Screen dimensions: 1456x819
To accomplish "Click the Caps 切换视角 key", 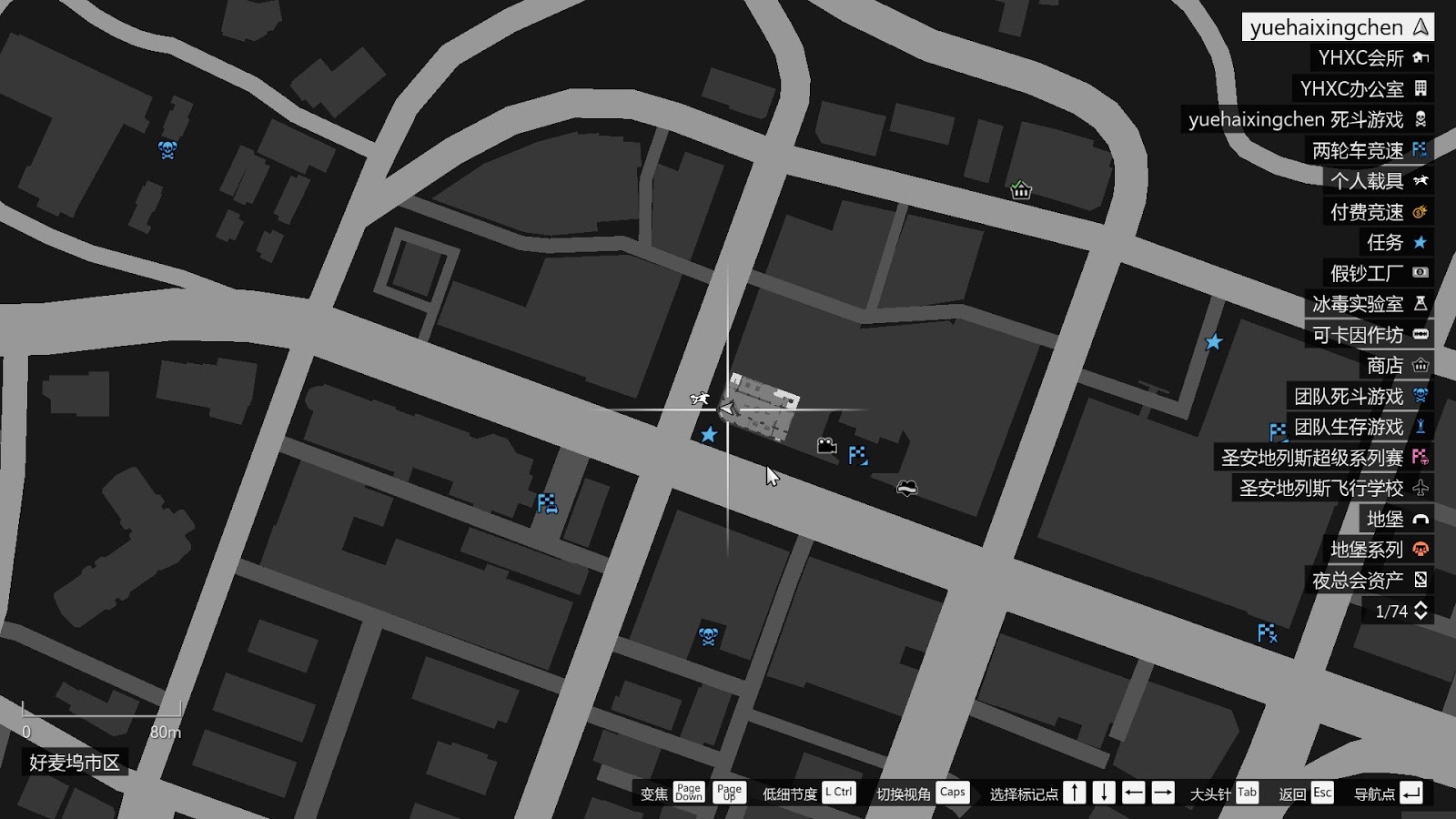I will pos(952,793).
